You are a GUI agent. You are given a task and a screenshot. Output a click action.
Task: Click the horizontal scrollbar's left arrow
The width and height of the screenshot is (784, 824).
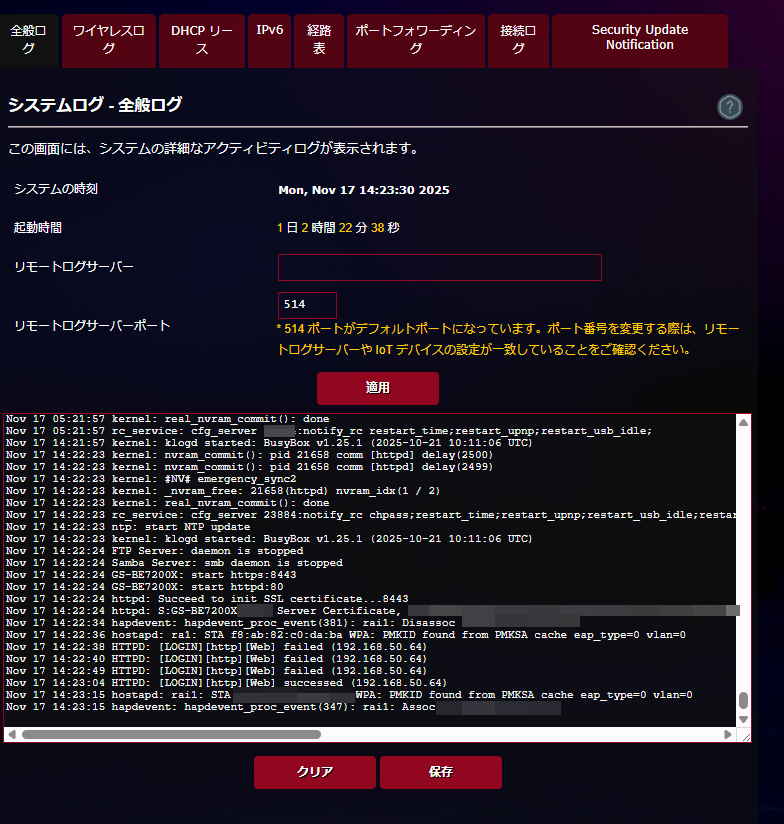[11, 734]
